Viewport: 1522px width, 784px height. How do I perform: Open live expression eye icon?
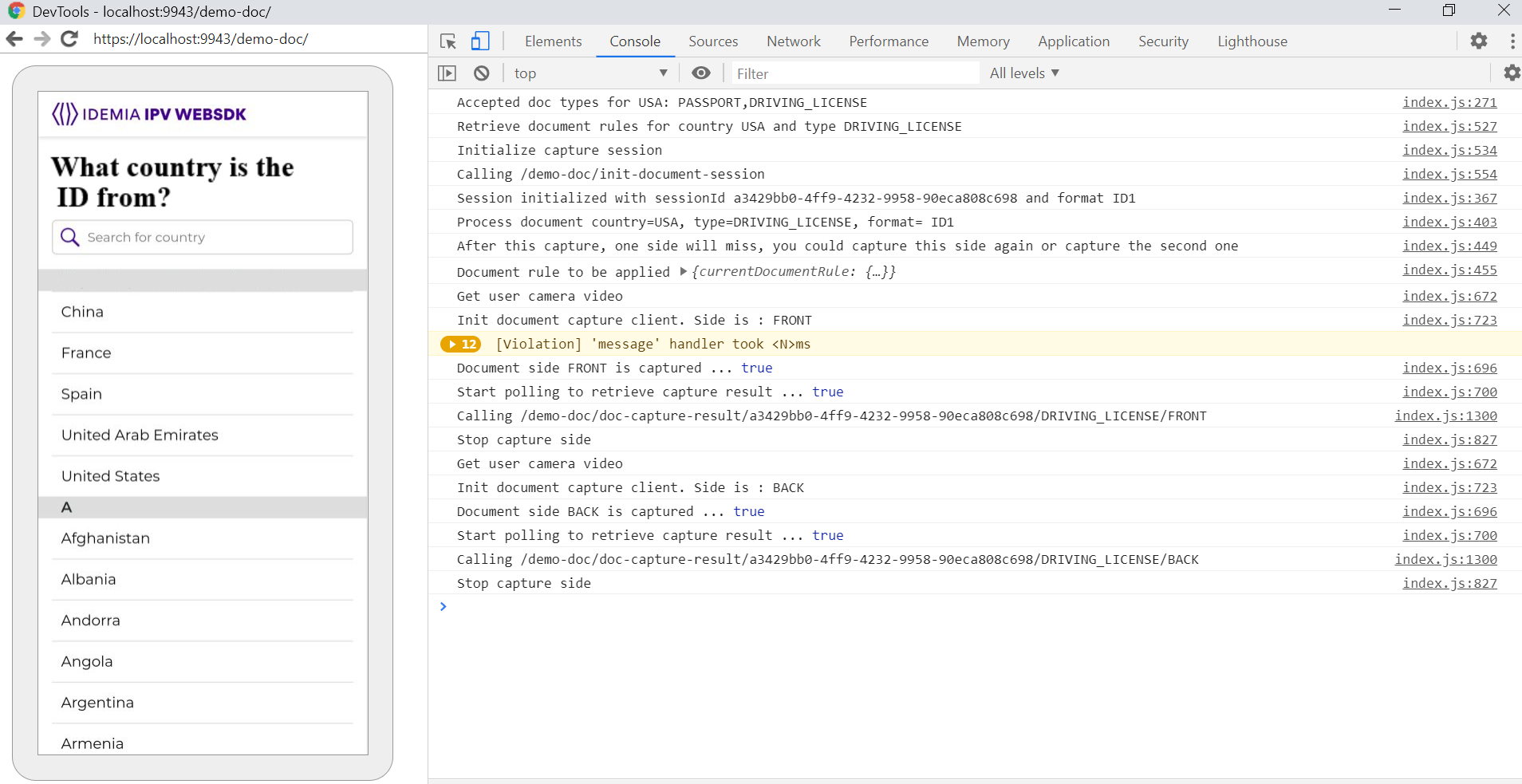pos(701,73)
